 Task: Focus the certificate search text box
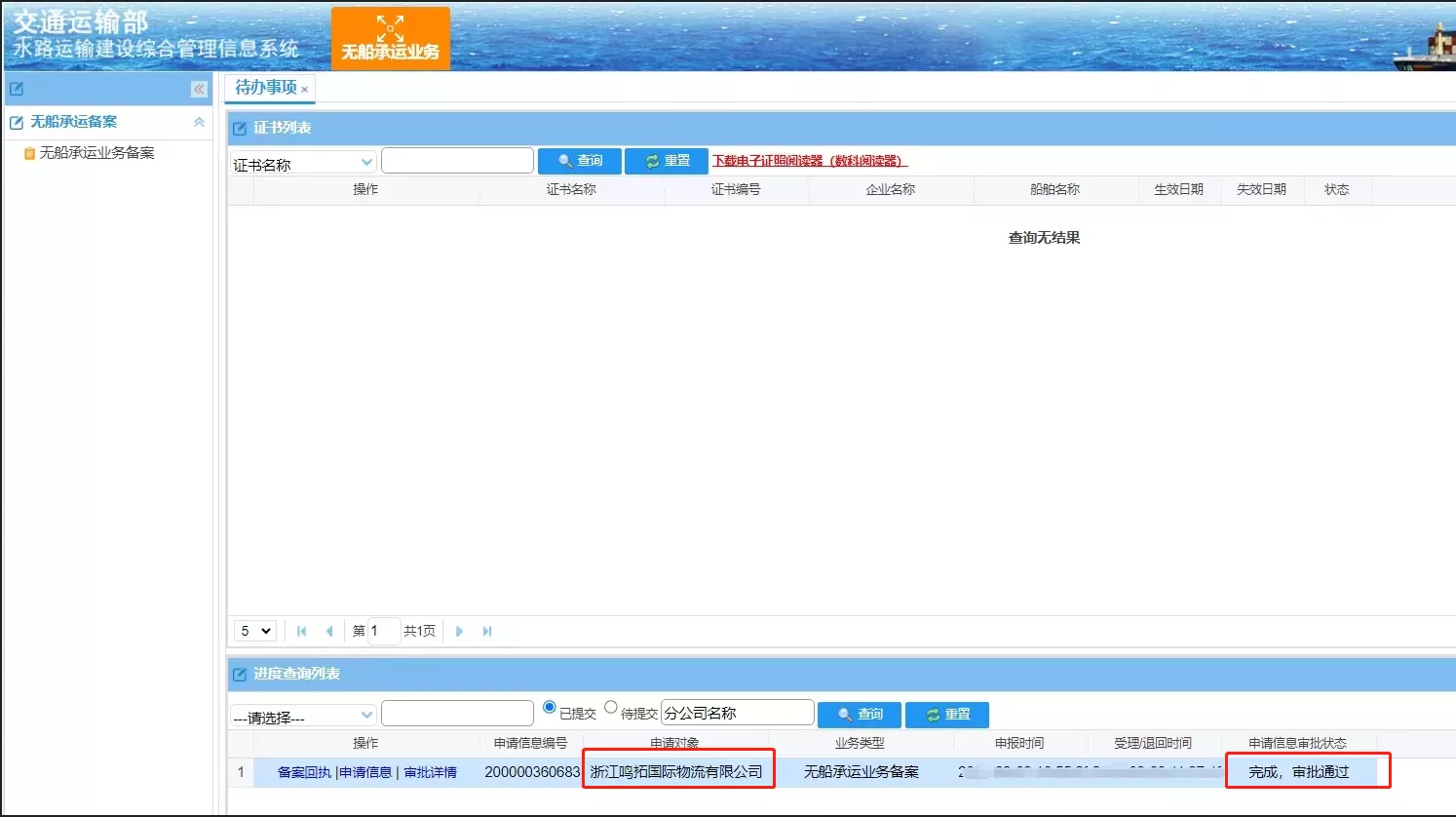(x=457, y=161)
